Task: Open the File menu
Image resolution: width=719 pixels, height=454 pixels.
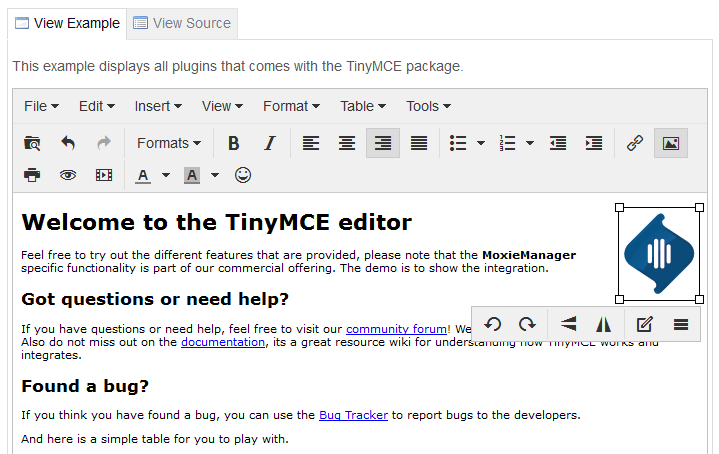Action: click(41, 106)
